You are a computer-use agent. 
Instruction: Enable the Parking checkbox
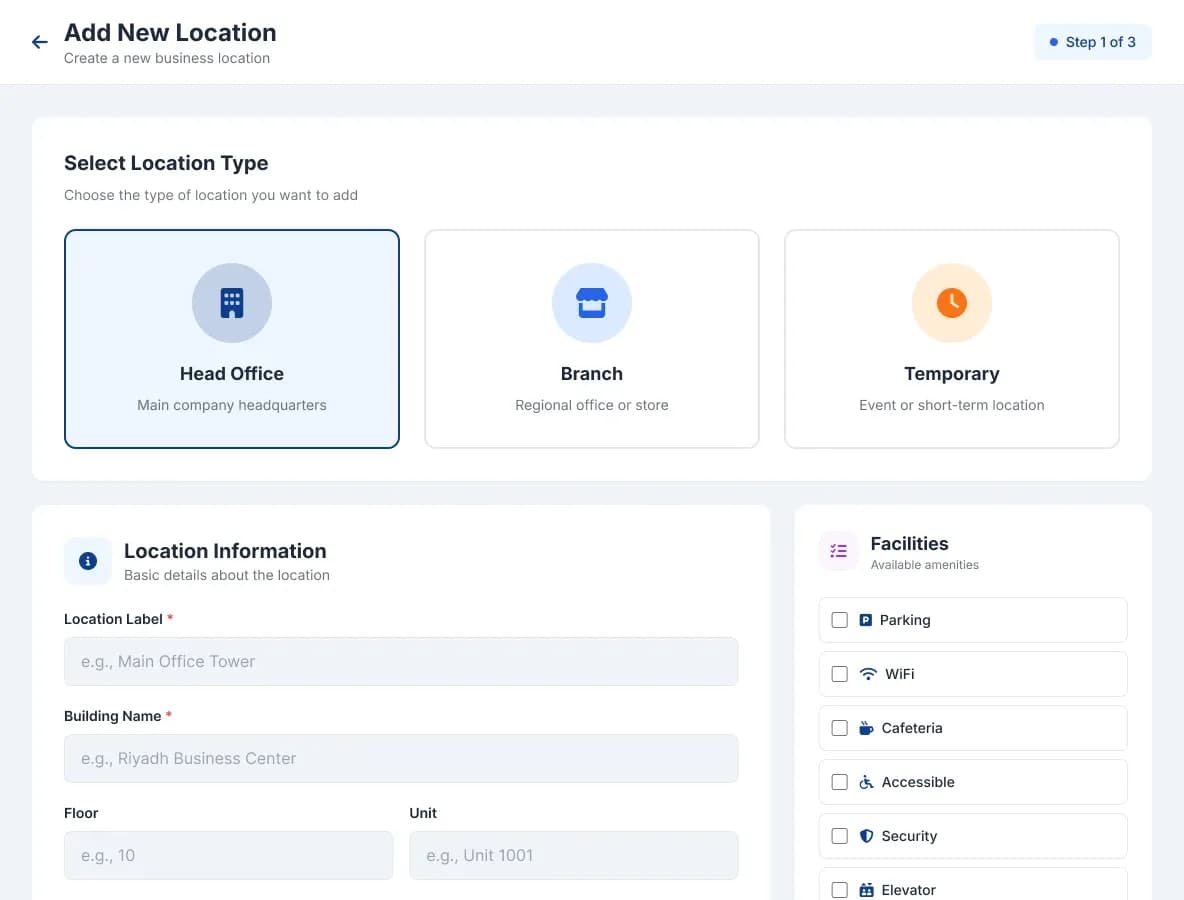click(839, 620)
